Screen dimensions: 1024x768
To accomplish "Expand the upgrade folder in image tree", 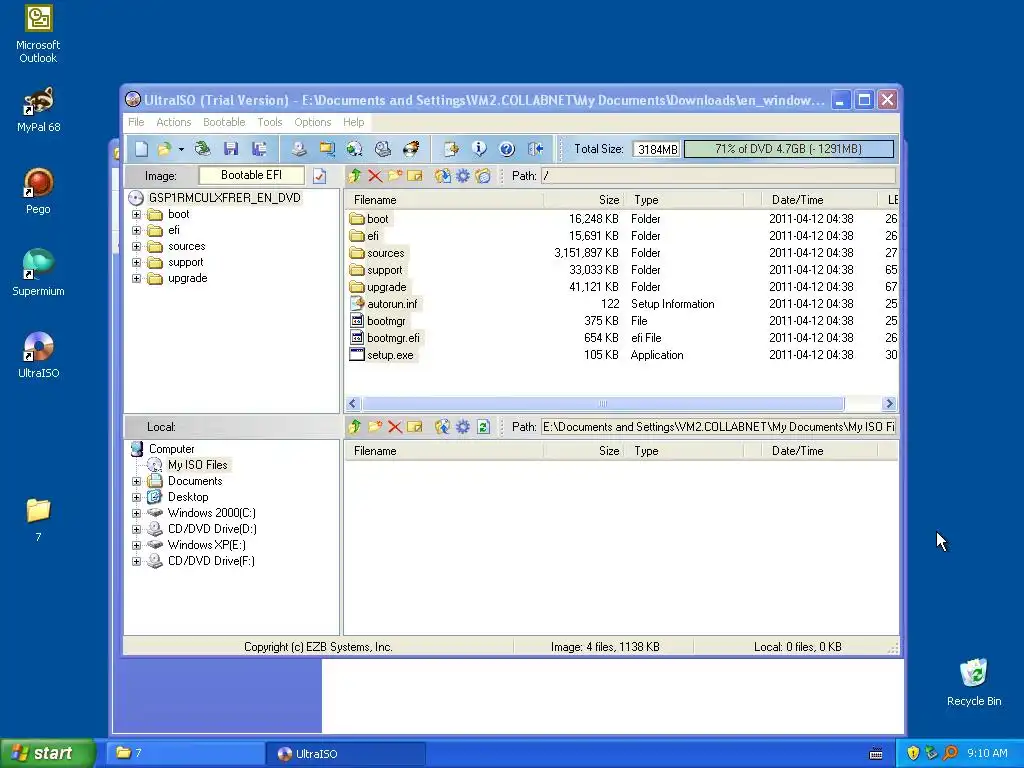I will click(x=136, y=278).
